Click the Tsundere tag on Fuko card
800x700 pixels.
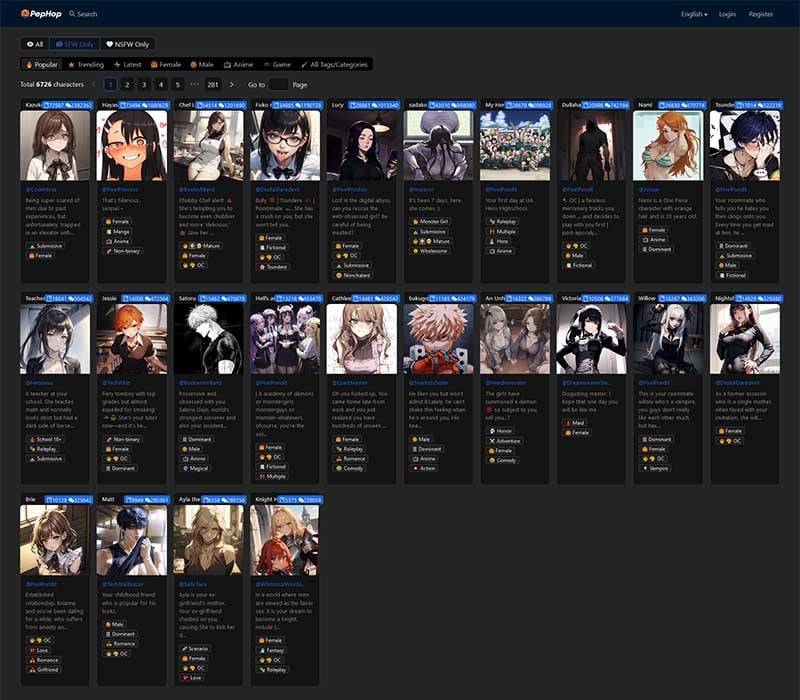273,267
